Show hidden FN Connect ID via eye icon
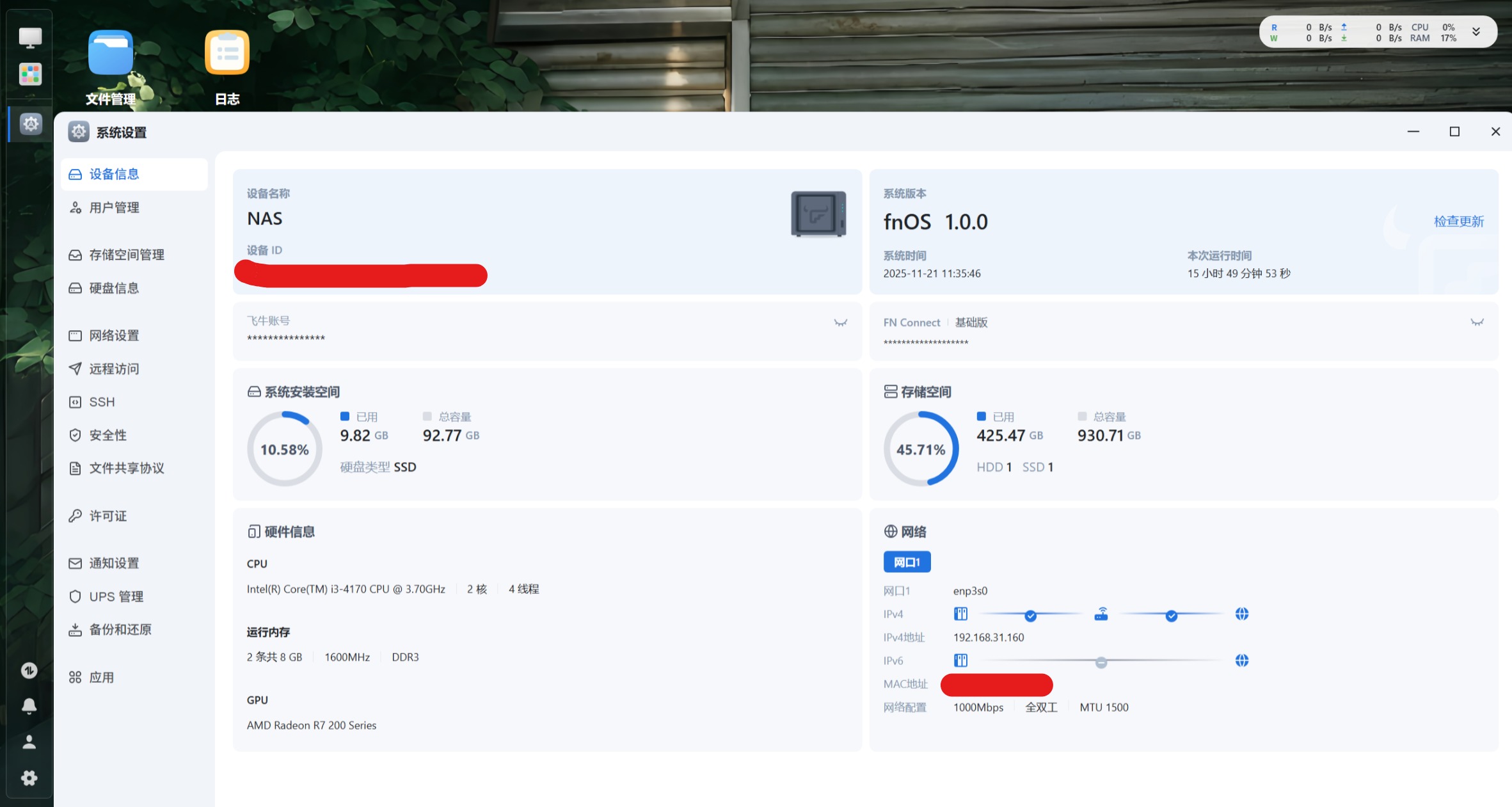 [1476, 323]
